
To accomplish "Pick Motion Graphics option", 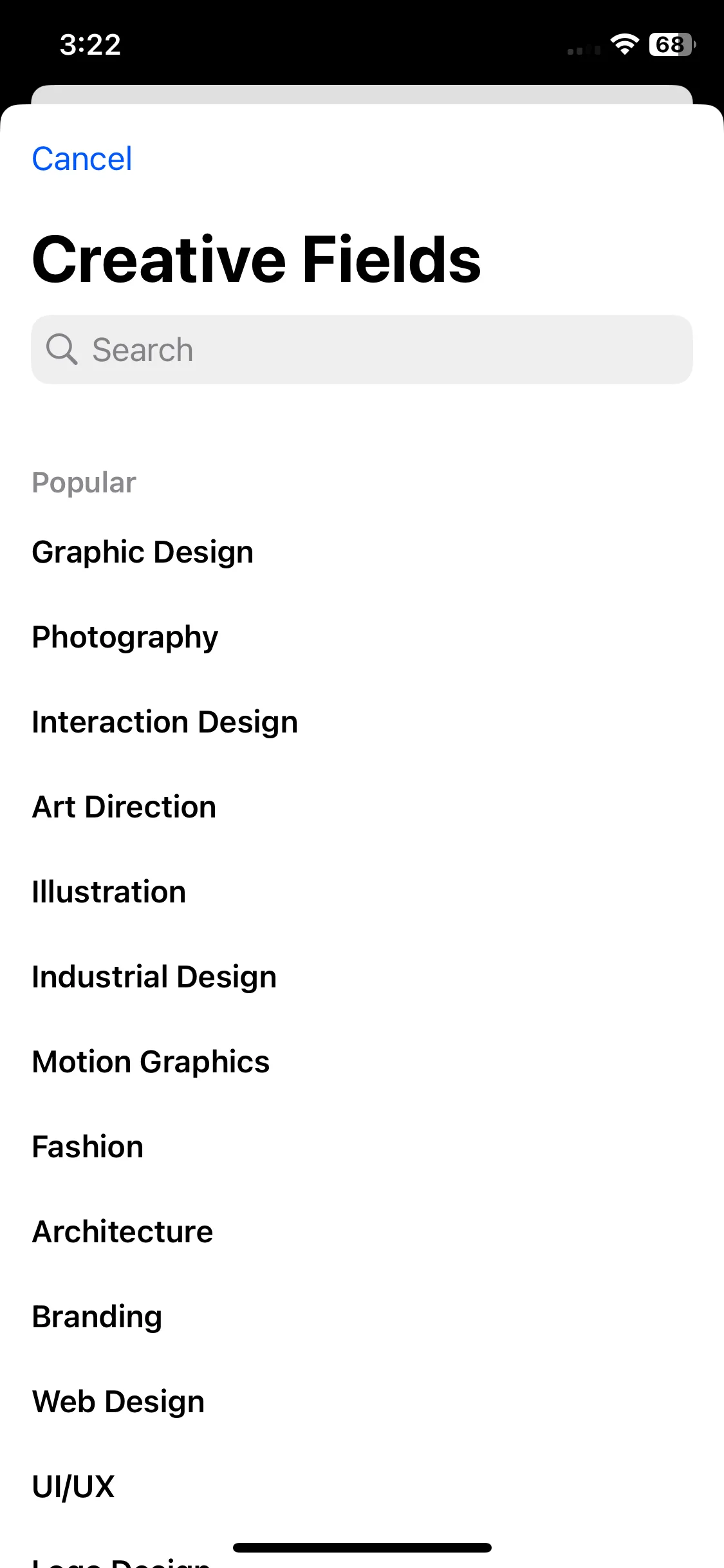I will click(362, 1062).
